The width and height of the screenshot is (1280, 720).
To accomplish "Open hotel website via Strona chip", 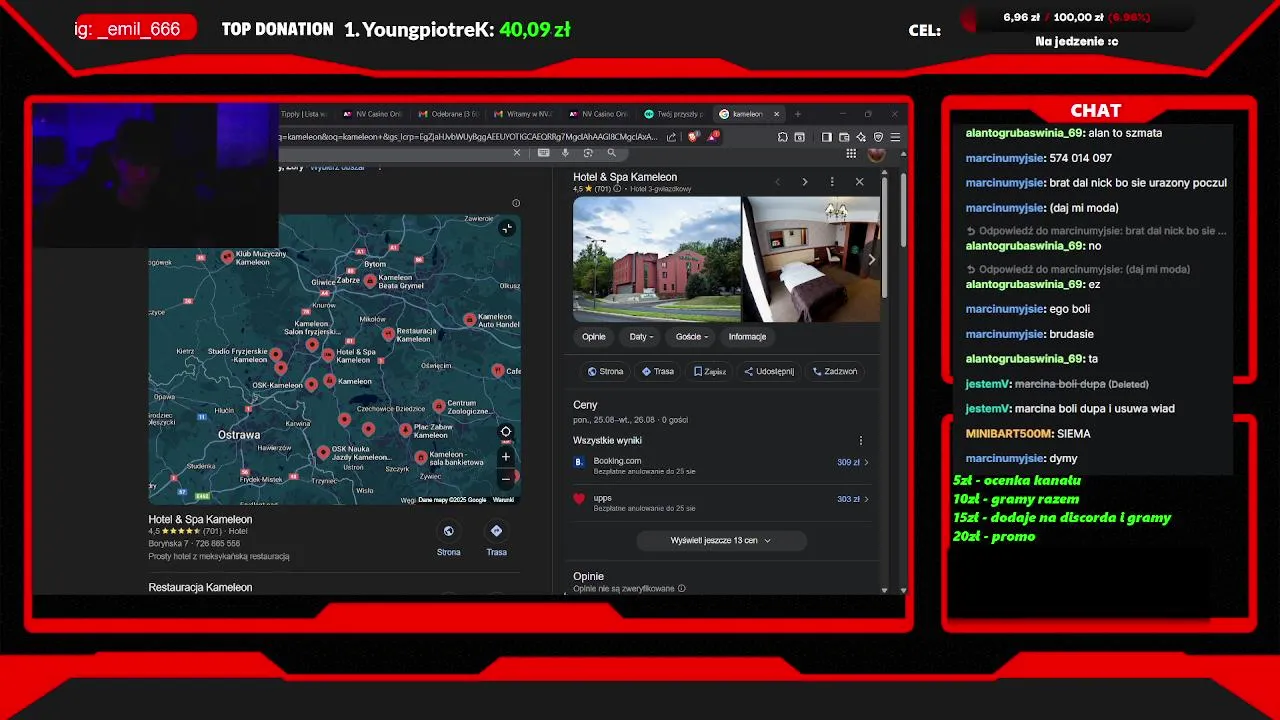I will [605, 371].
